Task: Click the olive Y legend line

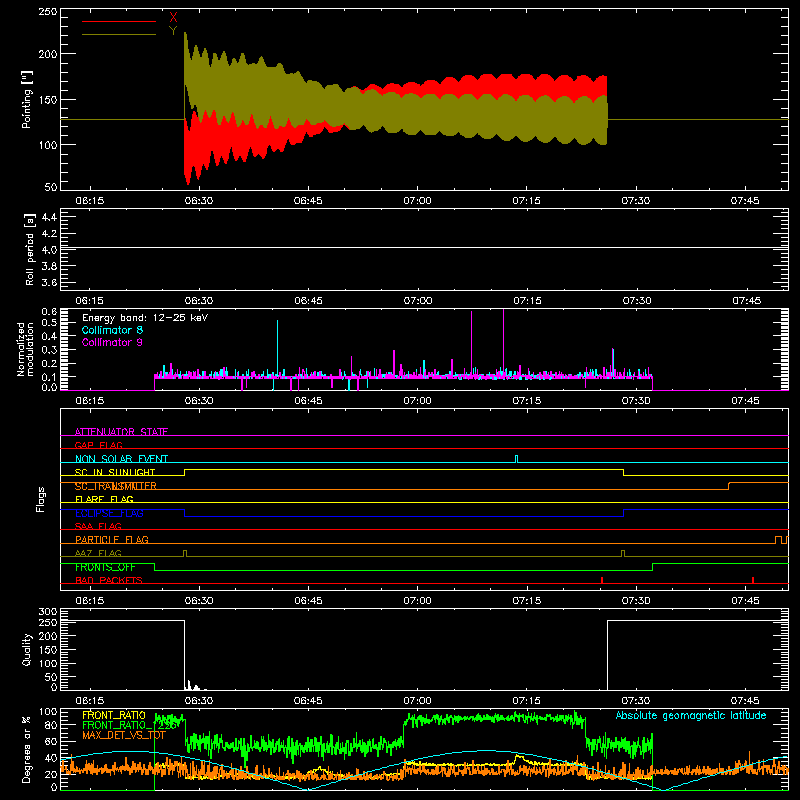Action: (x=119, y=35)
